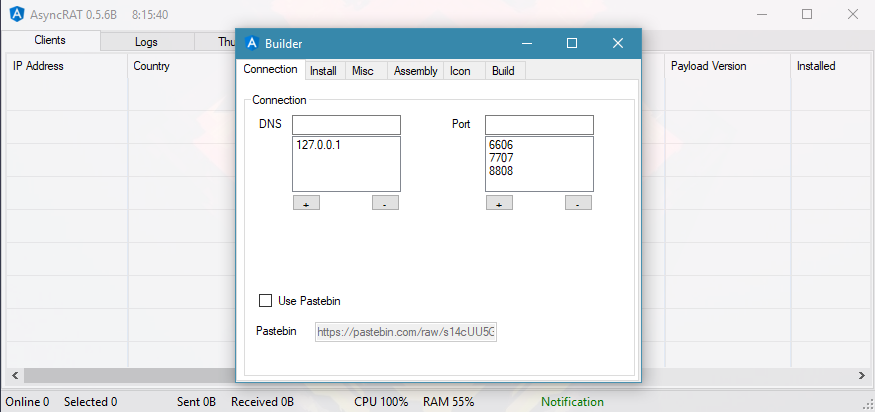Remove DNS entry with minus button
875x412 pixels.
tap(385, 203)
